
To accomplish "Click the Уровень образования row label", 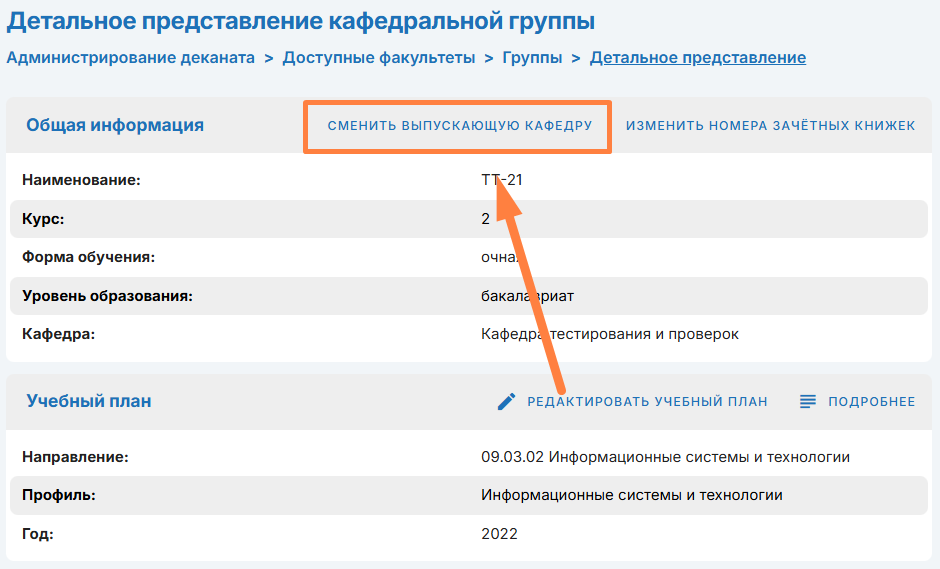I will point(107,296).
